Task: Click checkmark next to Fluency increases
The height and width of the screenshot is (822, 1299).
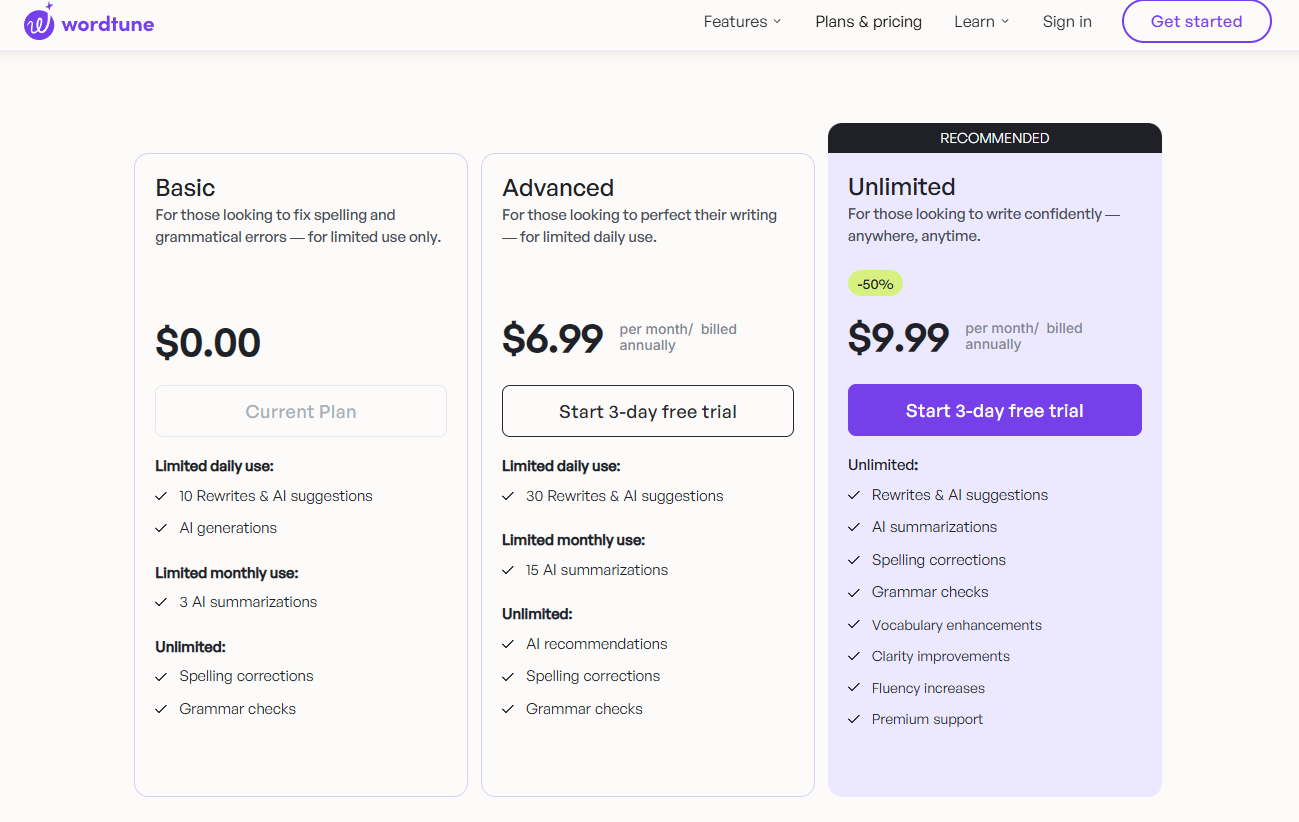Action: click(x=854, y=688)
